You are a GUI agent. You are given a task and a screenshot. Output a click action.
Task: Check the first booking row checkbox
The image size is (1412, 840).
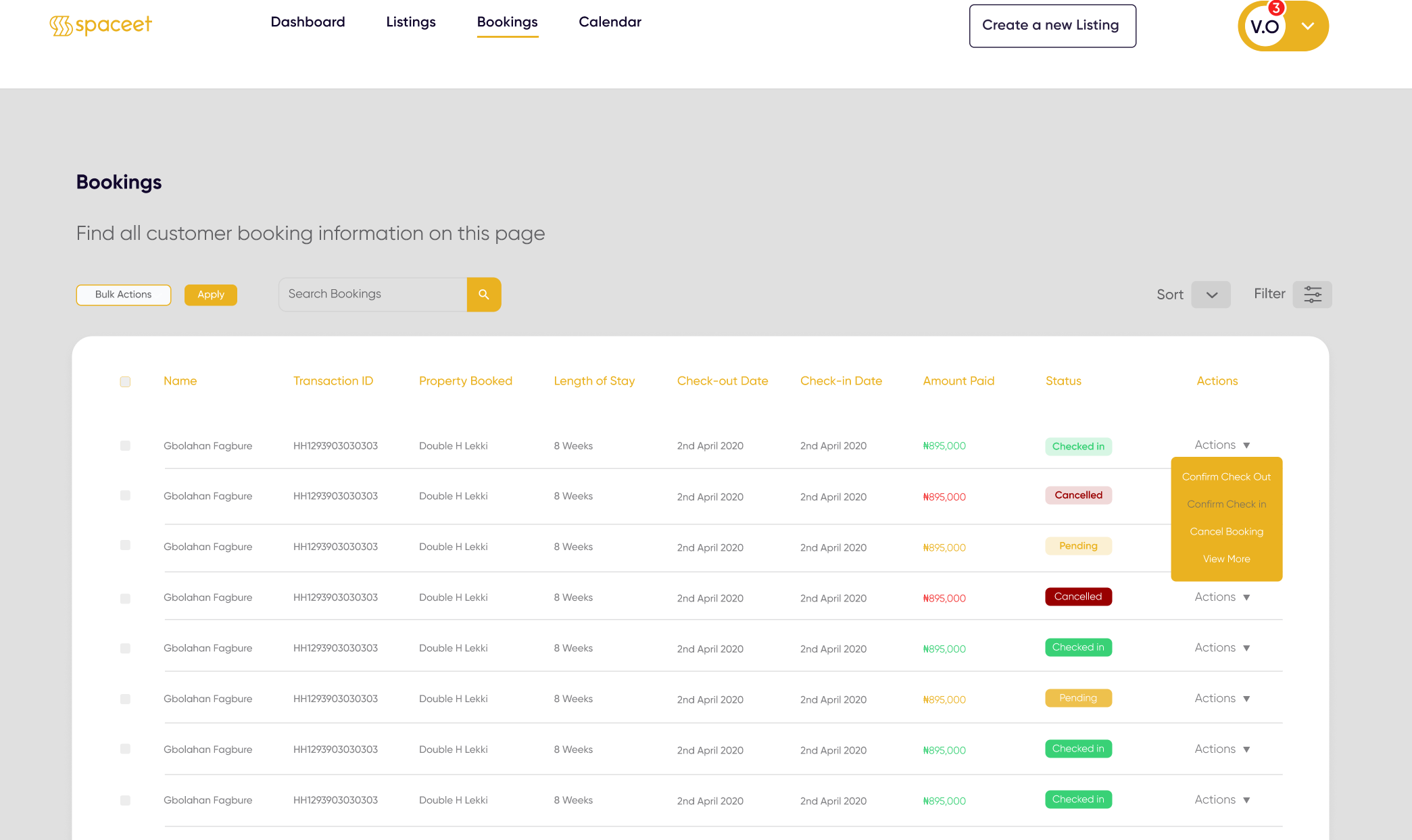tap(125, 446)
